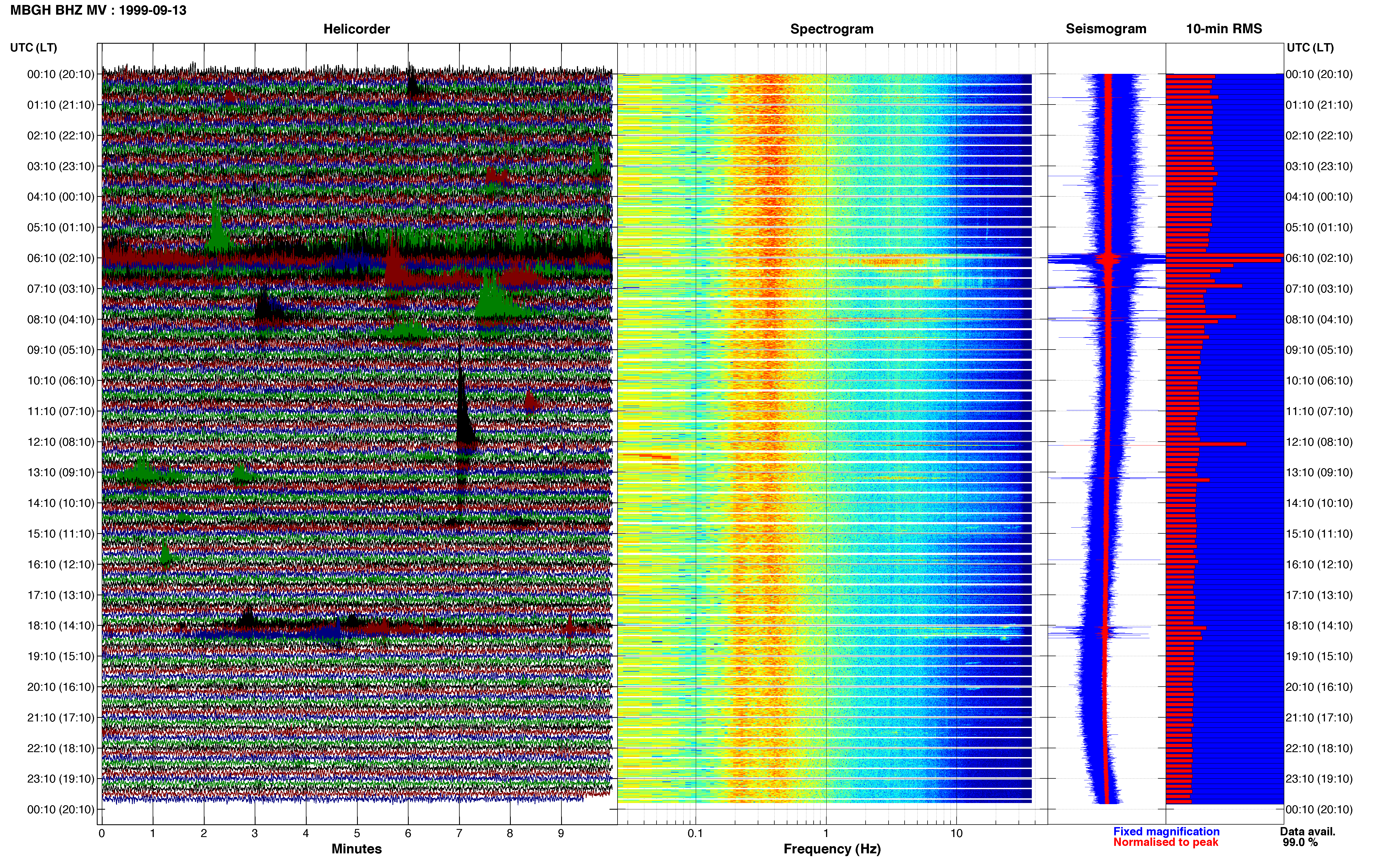Click the '0.1' tick on the Frequency axis
Screen dimensions: 1388x868
pyautogui.click(x=695, y=833)
